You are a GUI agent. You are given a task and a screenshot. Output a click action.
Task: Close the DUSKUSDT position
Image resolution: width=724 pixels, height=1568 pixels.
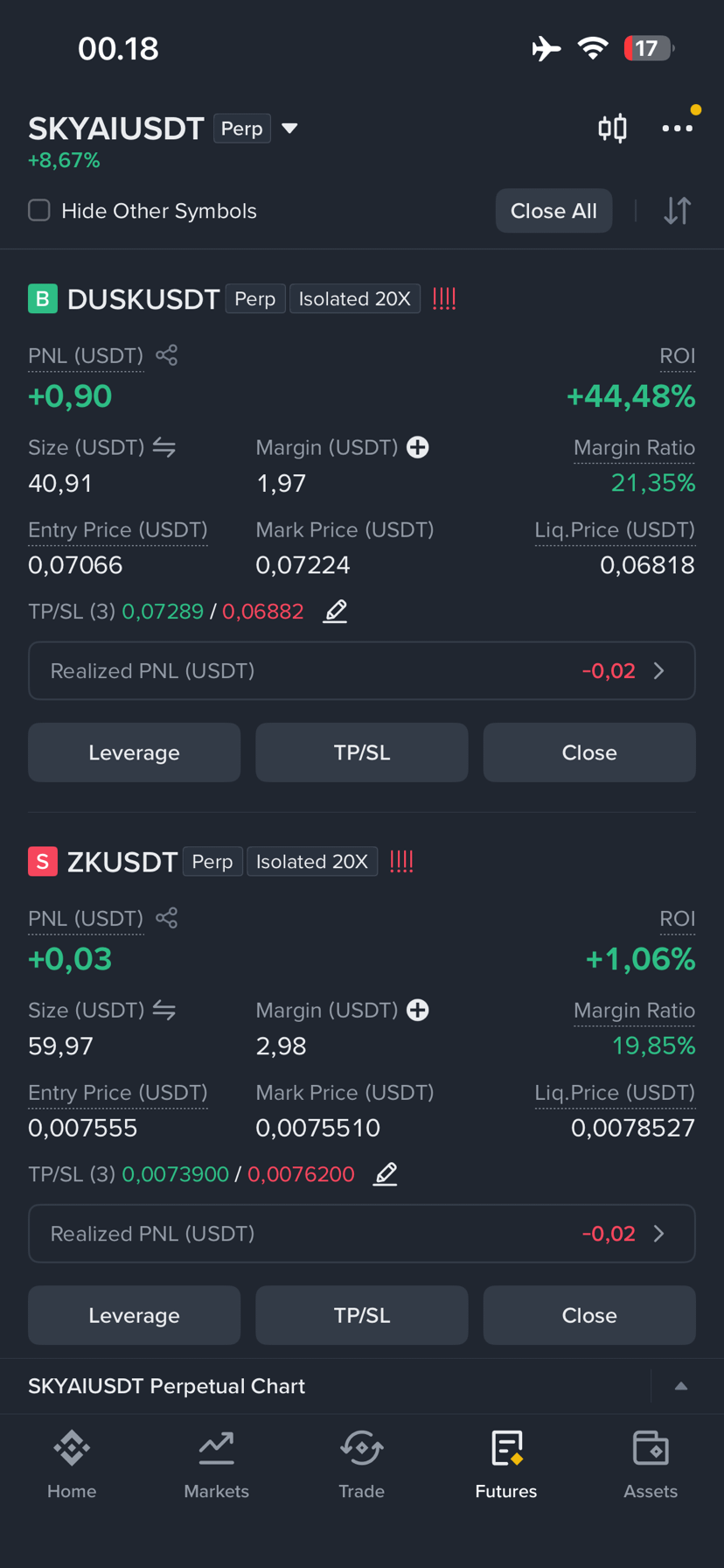coord(589,752)
